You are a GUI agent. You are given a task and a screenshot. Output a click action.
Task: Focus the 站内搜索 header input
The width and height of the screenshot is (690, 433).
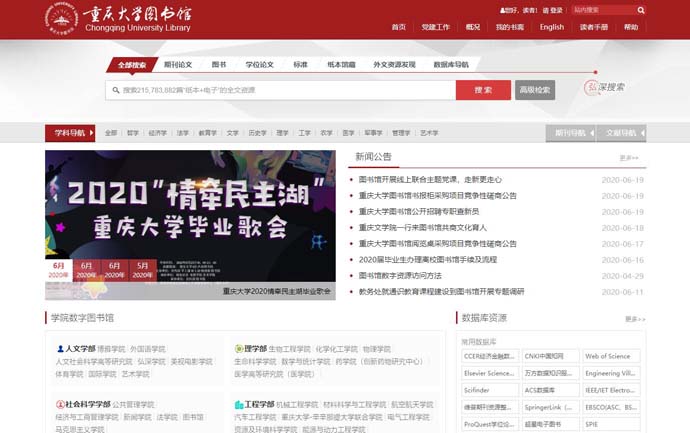pyautogui.click(x=604, y=10)
